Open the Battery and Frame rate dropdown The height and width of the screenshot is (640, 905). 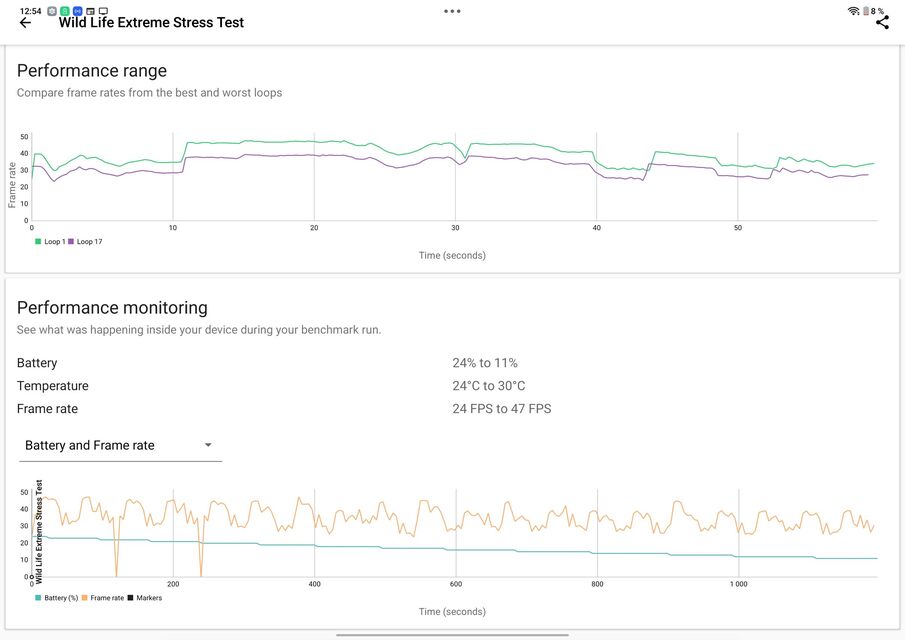click(90, 445)
